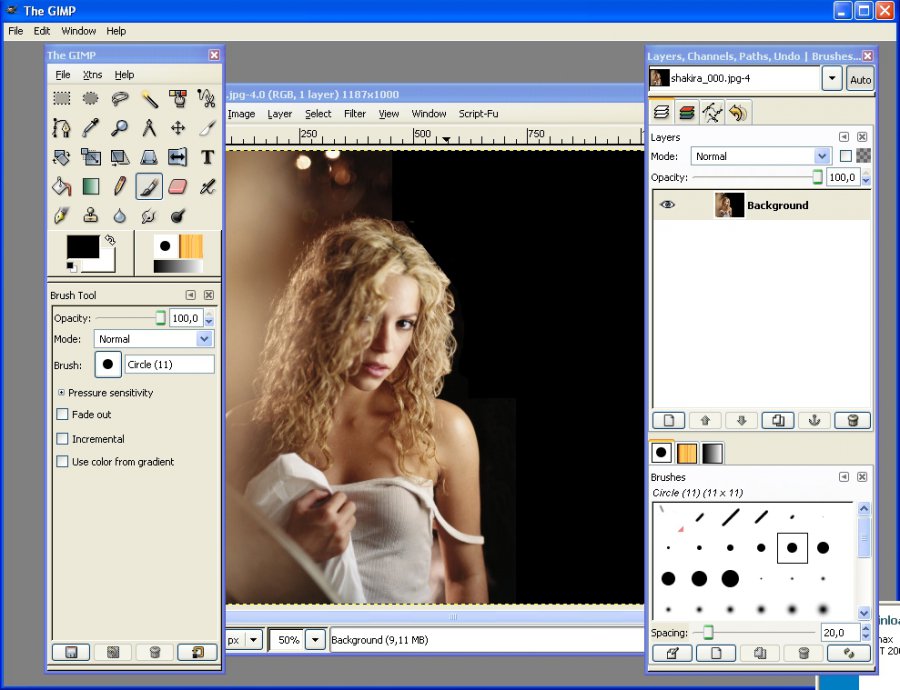Open Layers panel menu arrow

(x=844, y=137)
